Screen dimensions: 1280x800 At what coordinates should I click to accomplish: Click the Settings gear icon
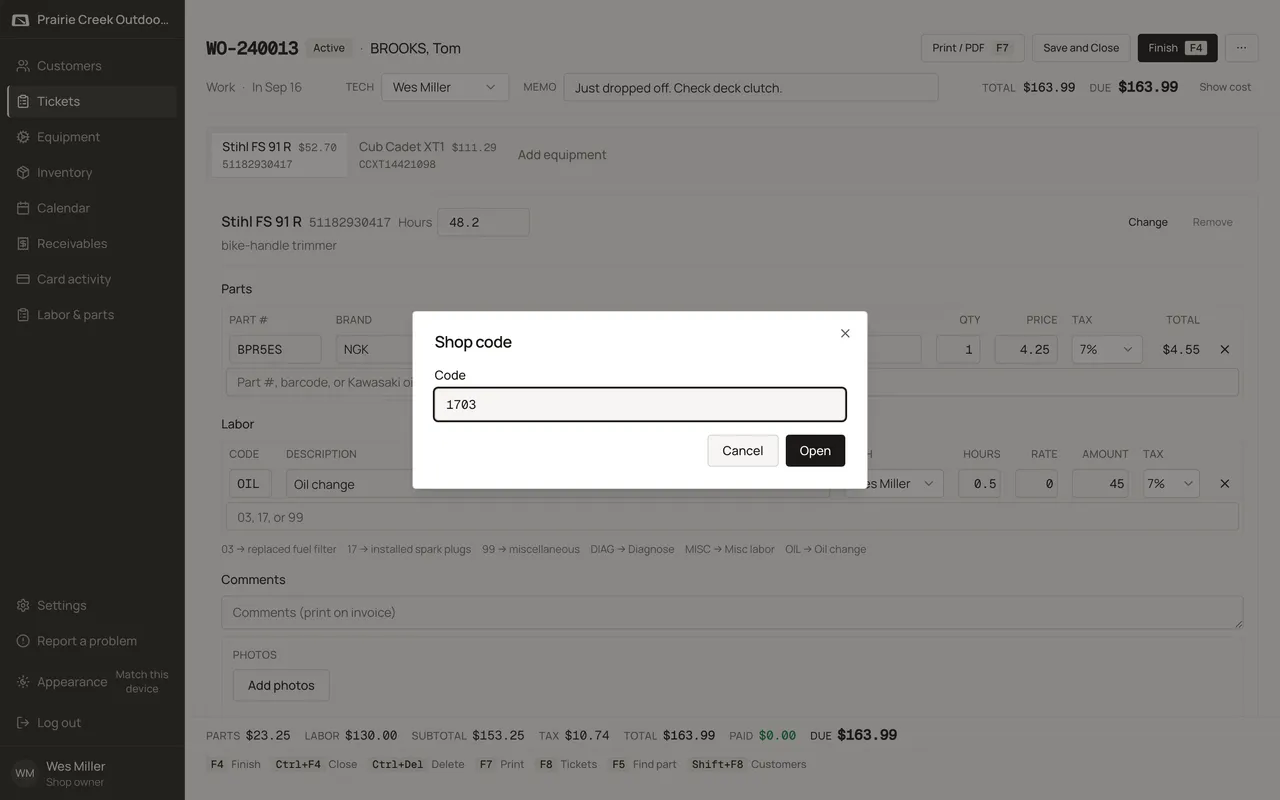(x=23, y=605)
